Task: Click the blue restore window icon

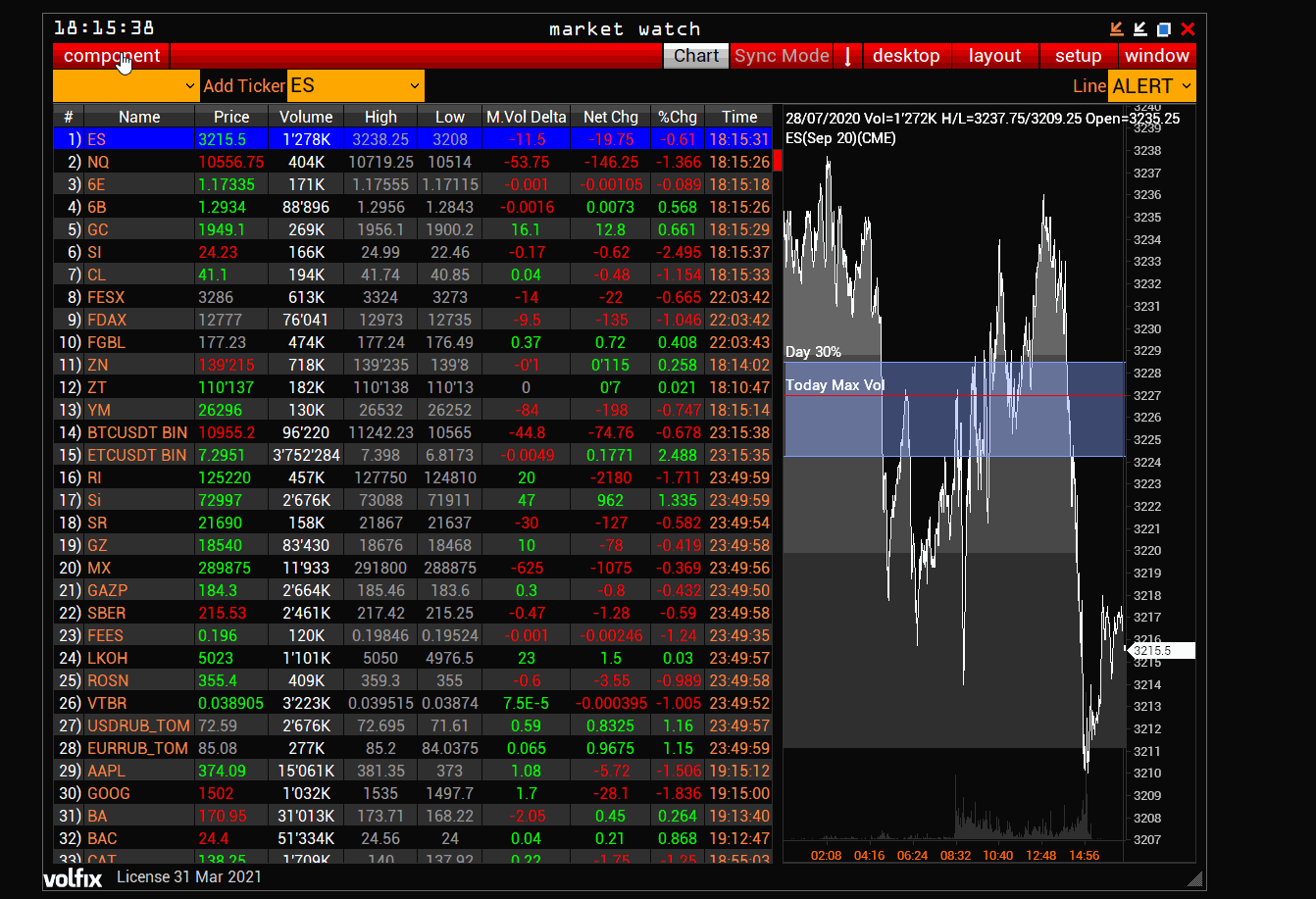Action: click(1164, 29)
